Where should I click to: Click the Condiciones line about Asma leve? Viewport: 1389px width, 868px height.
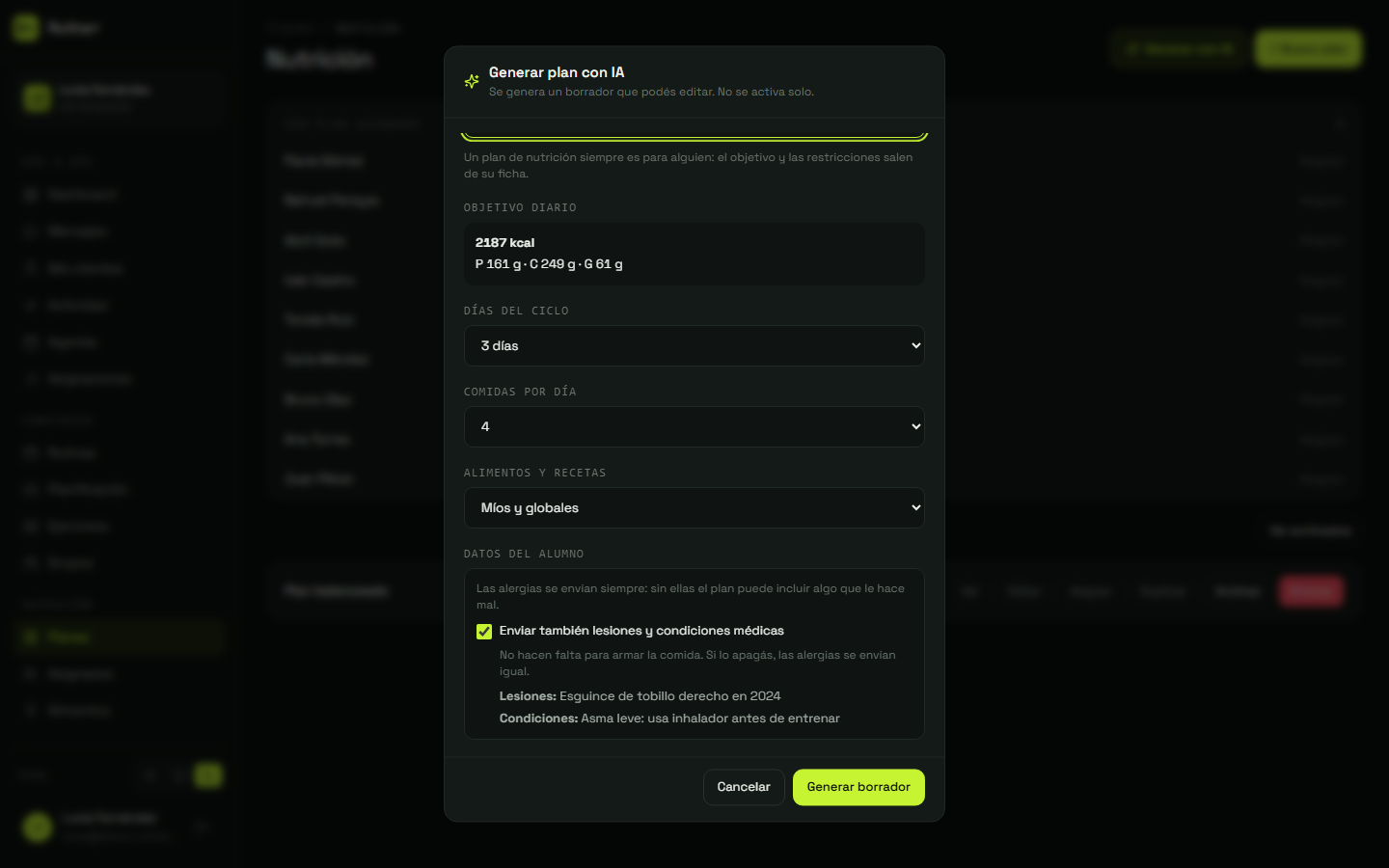pos(669,719)
